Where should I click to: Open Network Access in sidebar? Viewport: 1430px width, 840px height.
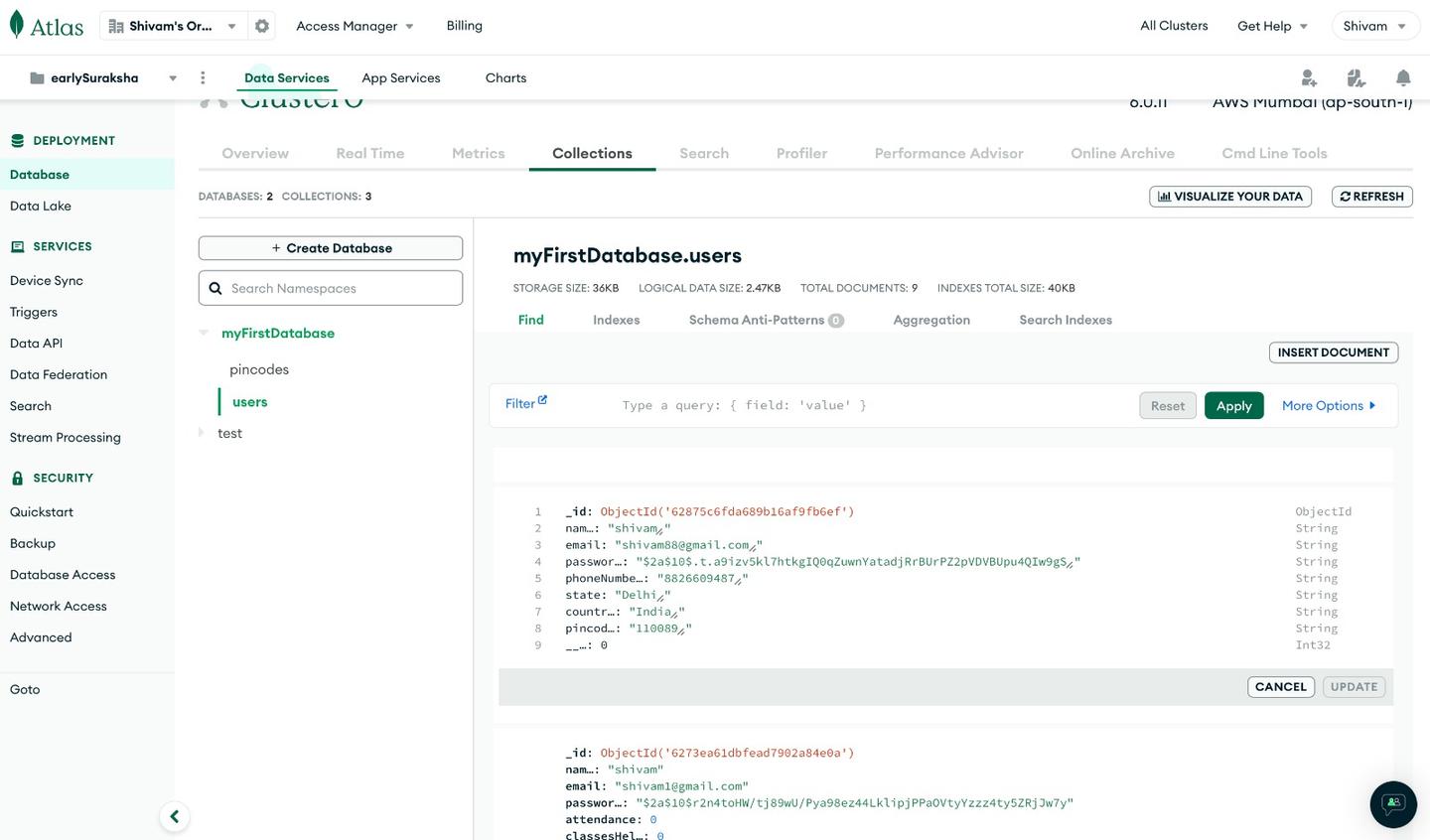pos(59,606)
